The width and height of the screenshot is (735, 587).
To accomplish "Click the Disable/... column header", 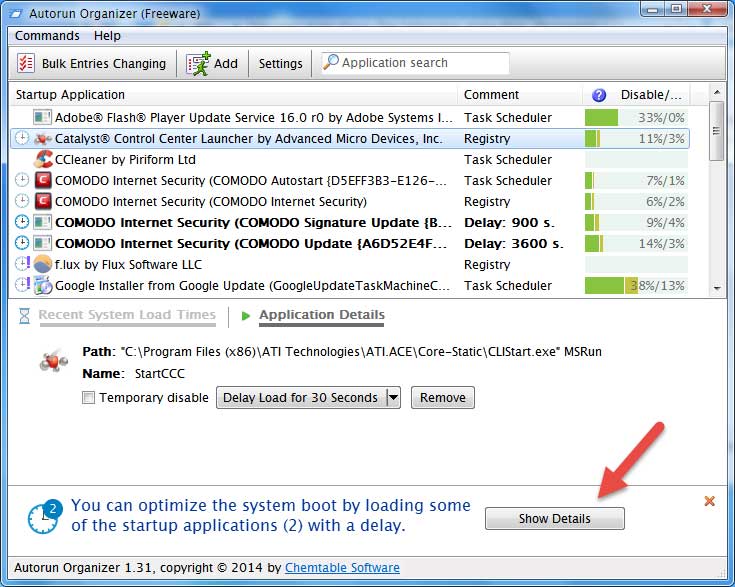I will coord(651,95).
